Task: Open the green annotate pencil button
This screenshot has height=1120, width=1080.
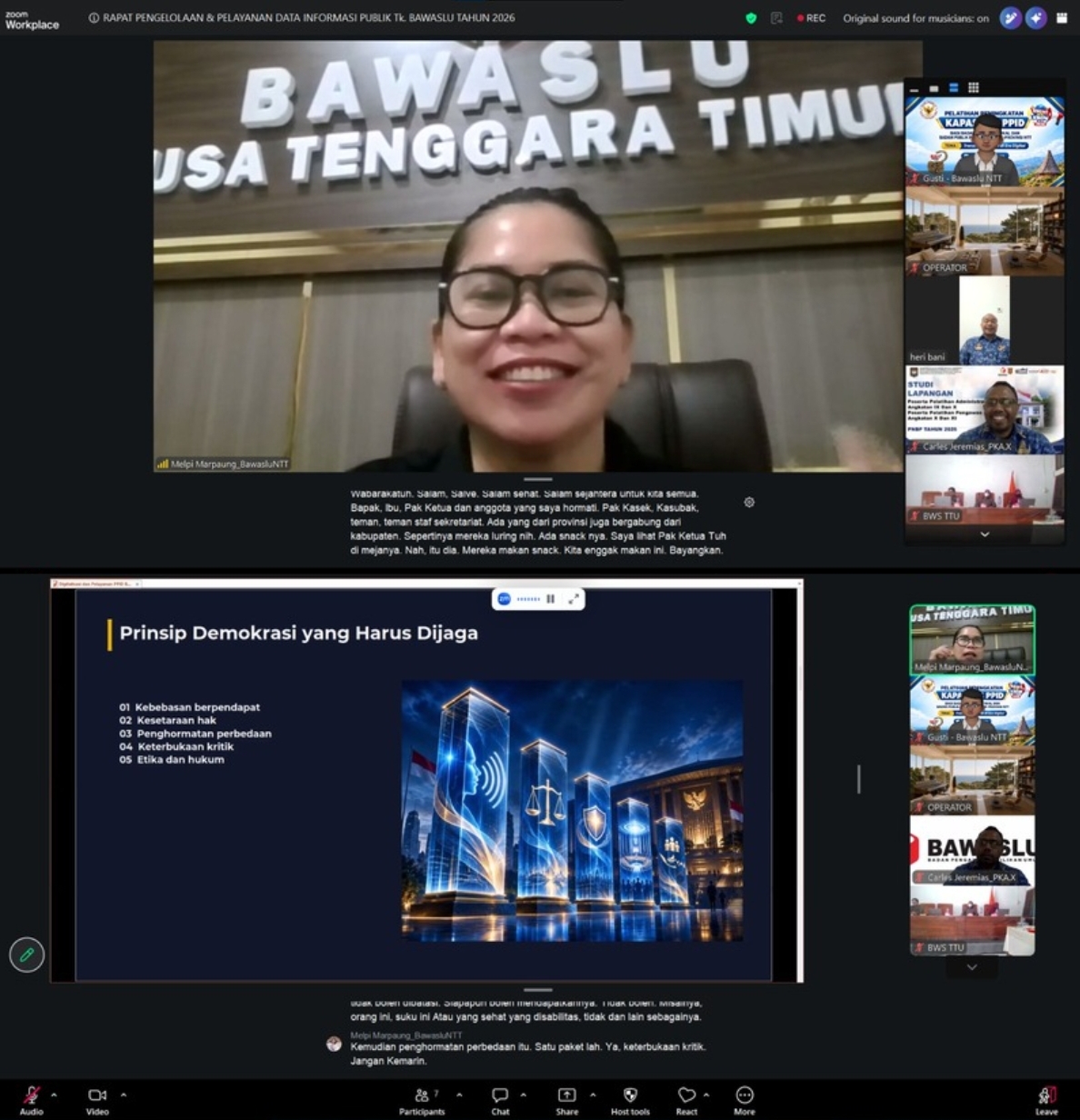Action: coord(26,955)
